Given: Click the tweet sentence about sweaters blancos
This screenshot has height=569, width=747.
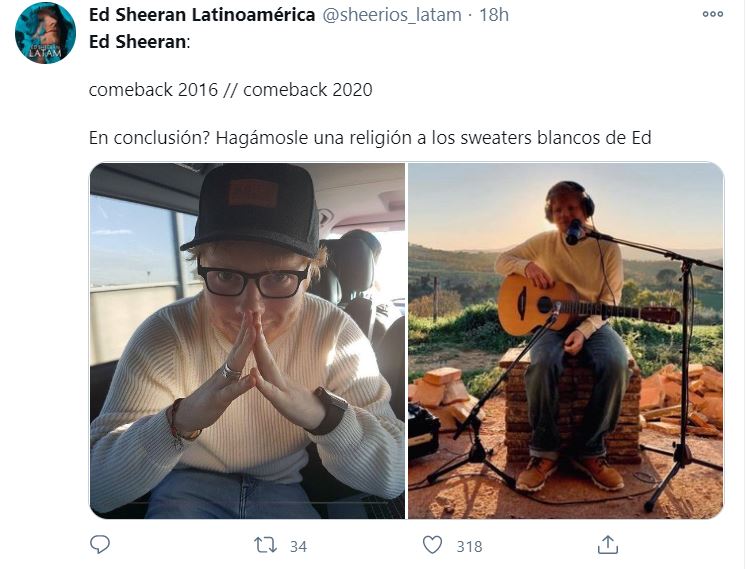Looking at the screenshot, I should coord(370,138).
